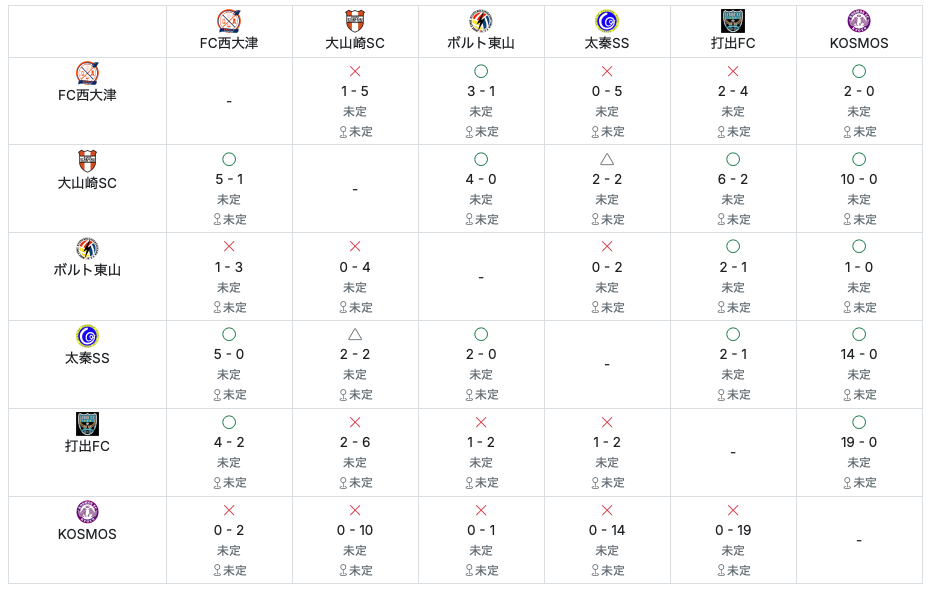The width and height of the screenshot is (931, 589).
Task: Click the 太秦SS swirl logo in the column header
Action: point(607,22)
